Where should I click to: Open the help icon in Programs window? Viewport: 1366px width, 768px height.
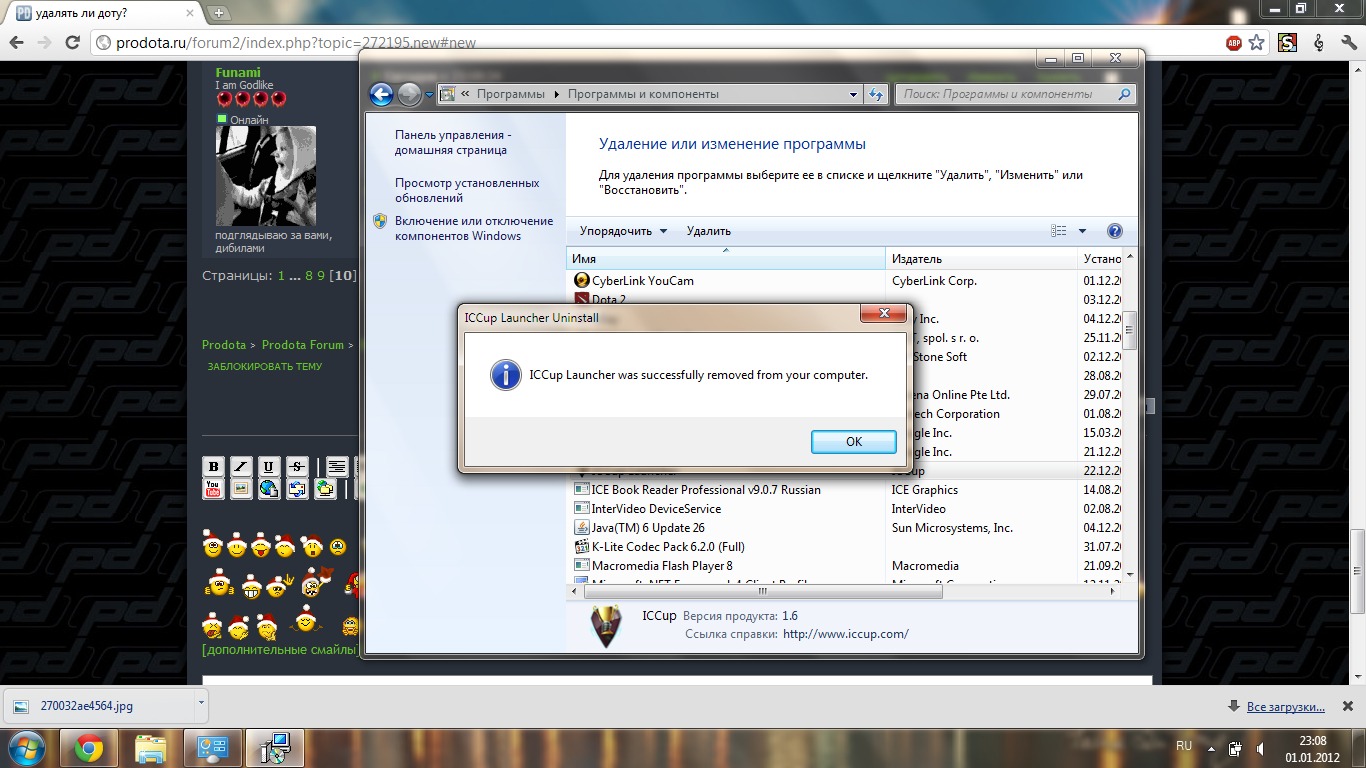(x=1115, y=231)
